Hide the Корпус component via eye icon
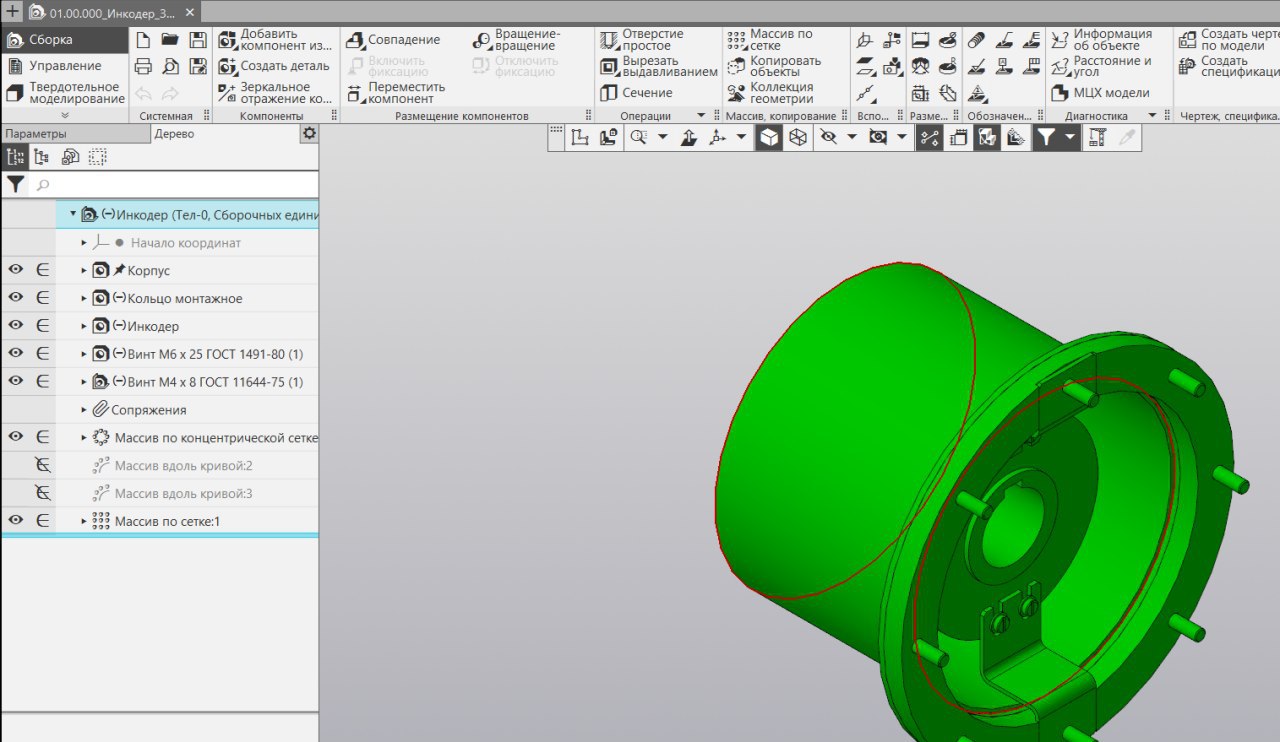The image size is (1280, 742). tap(15, 270)
